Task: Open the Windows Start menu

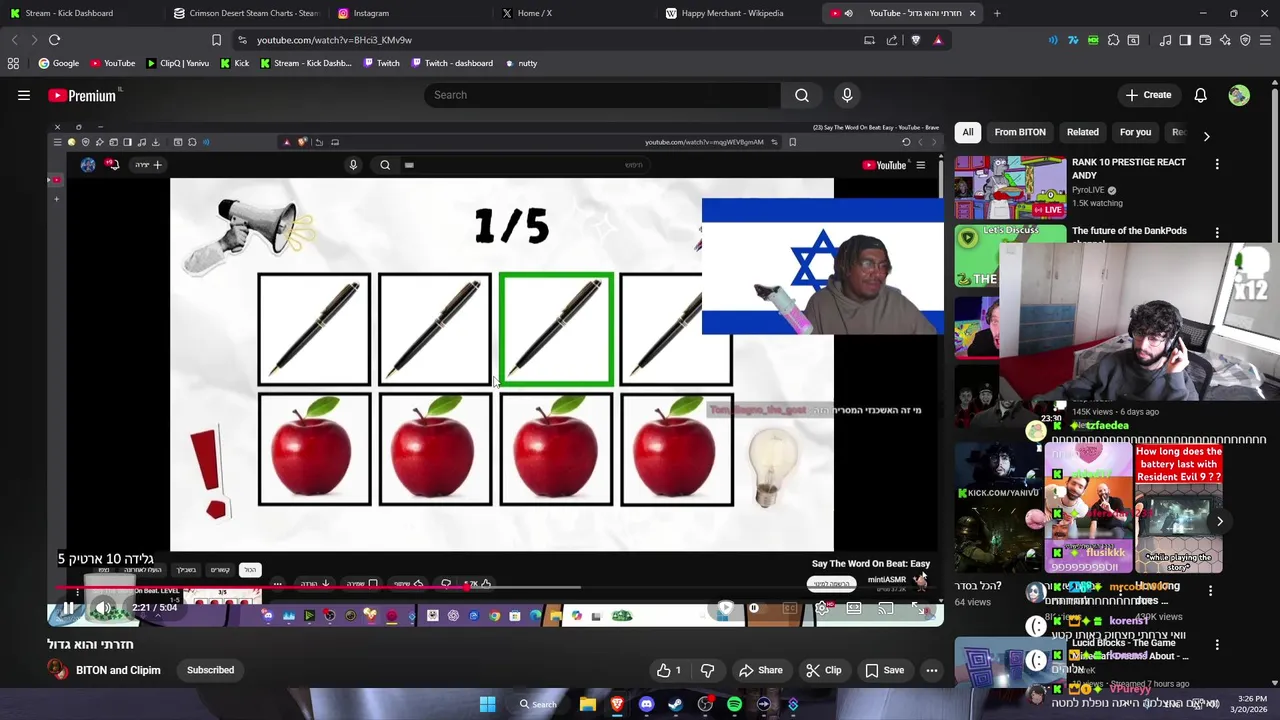Action: [487, 704]
